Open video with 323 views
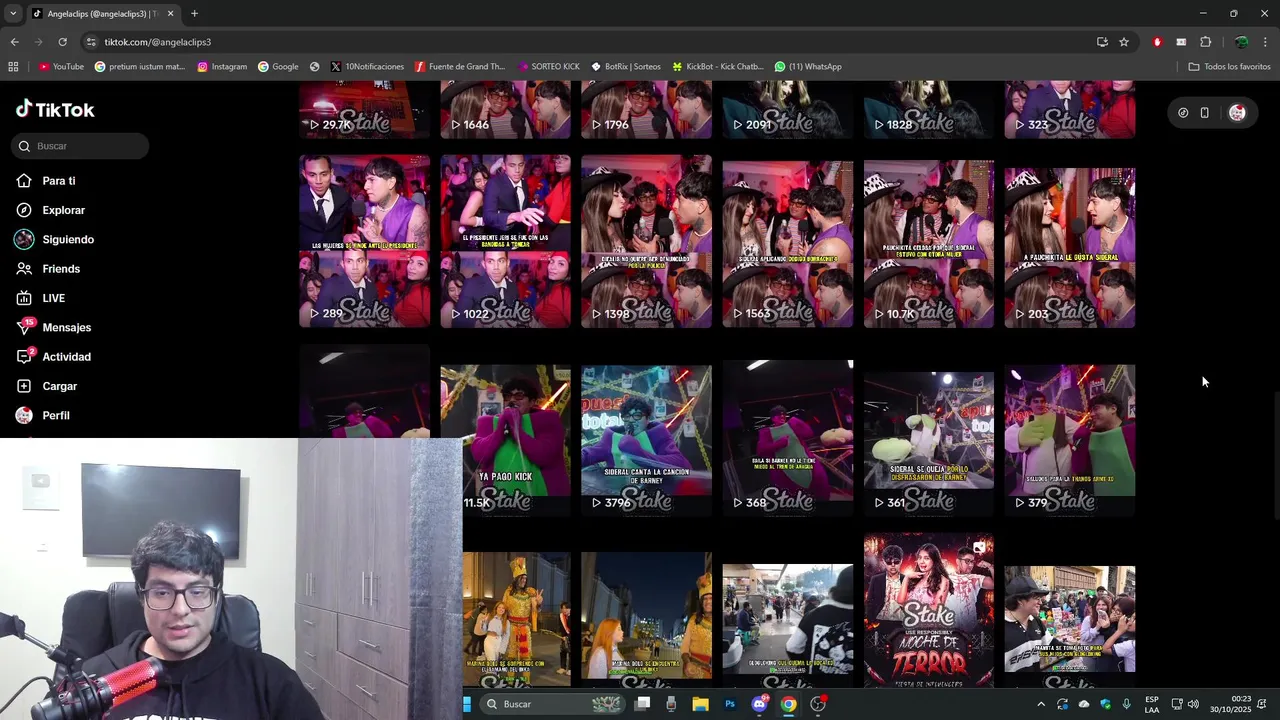 tap(1070, 110)
